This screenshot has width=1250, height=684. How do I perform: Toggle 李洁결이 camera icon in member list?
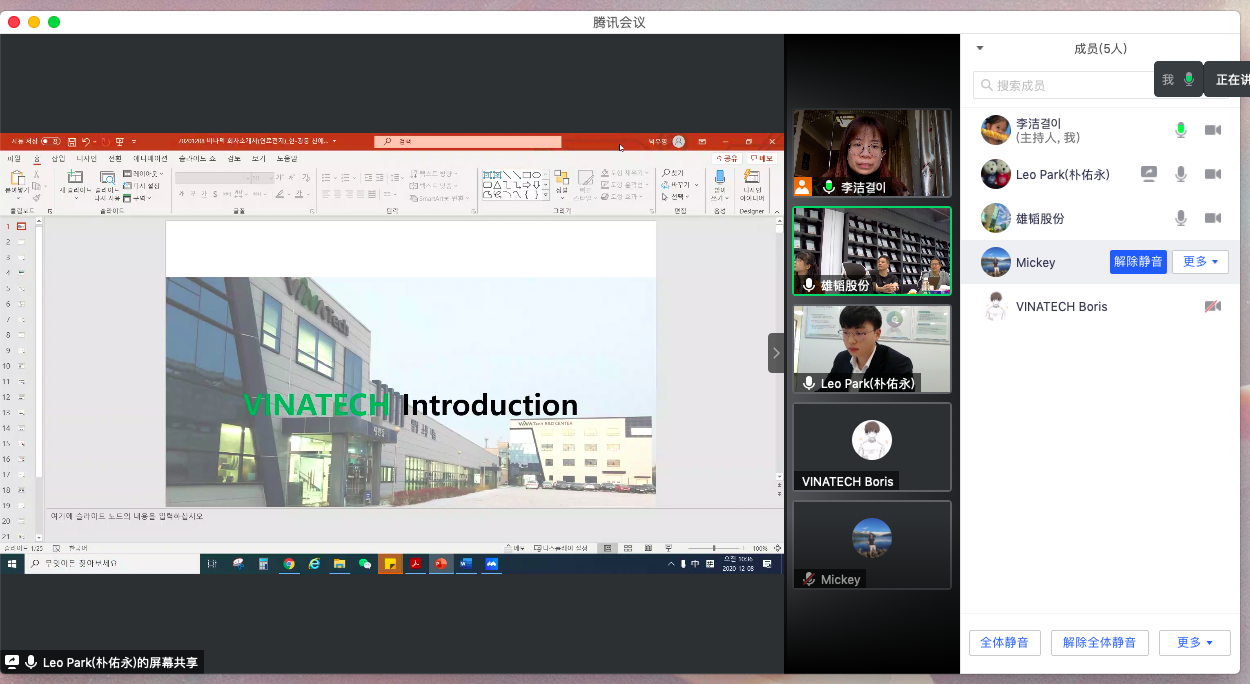pyautogui.click(x=1213, y=130)
